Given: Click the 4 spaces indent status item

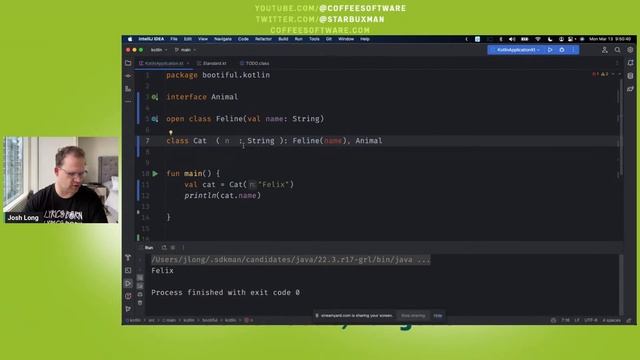Looking at the screenshot, I should [x=611, y=320].
